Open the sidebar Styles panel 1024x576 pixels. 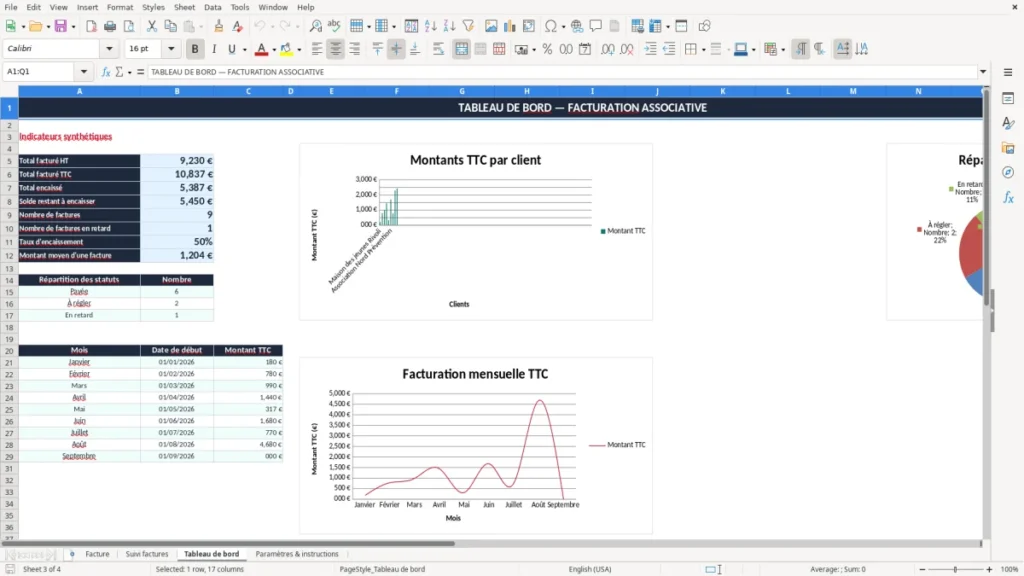(x=1008, y=123)
